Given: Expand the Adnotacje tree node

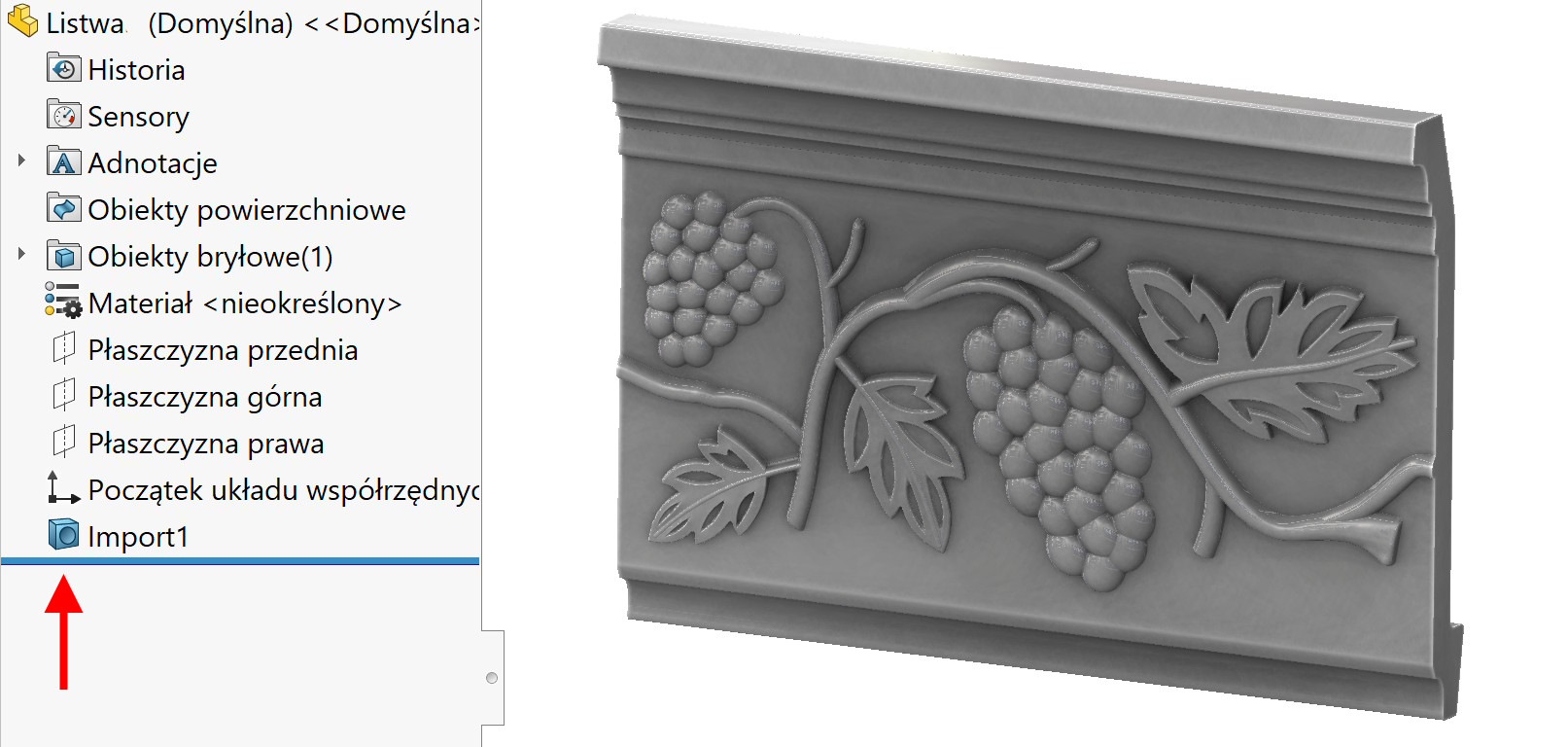Looking at the screenshot, I should 21,160.
